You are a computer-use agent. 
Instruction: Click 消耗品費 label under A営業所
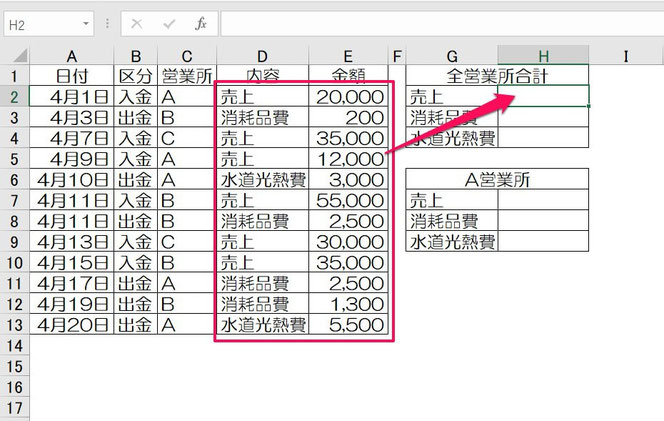[x=452, y=221]
